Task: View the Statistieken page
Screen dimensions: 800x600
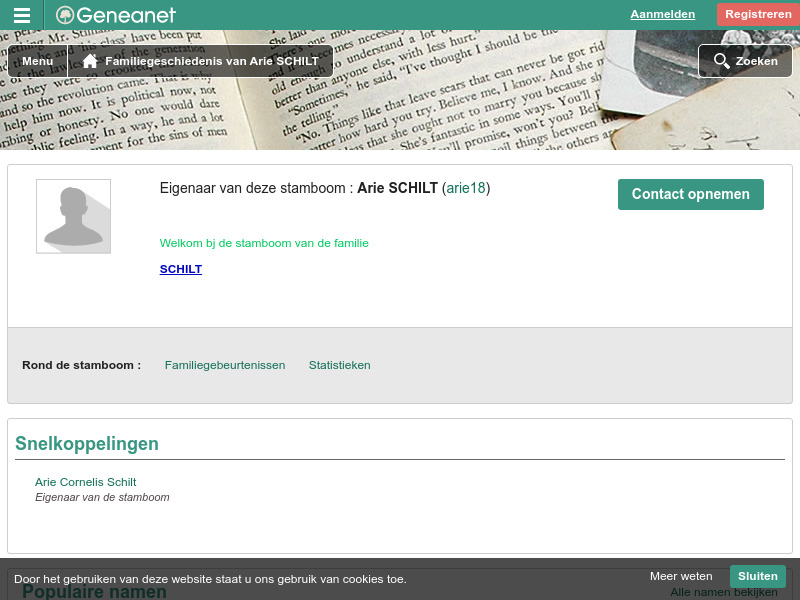Action: point(339,365)
